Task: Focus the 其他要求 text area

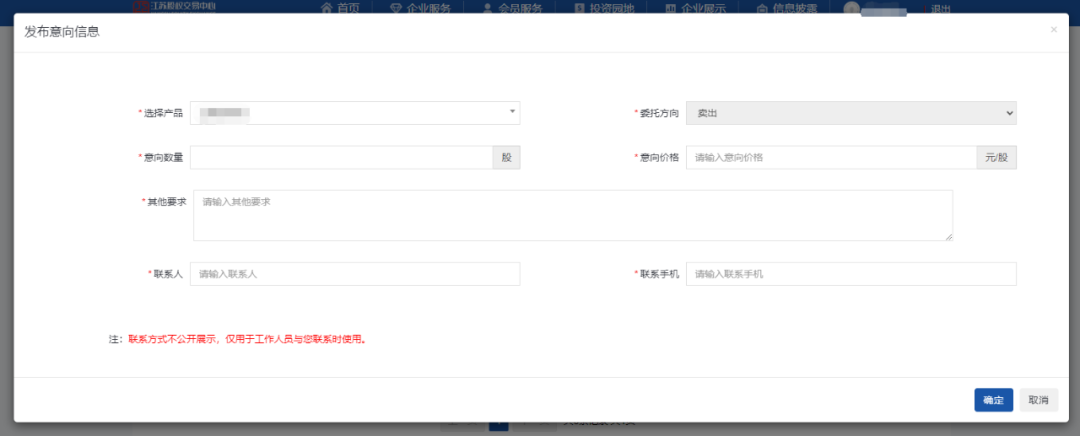Action: click(x=572, y=215)
